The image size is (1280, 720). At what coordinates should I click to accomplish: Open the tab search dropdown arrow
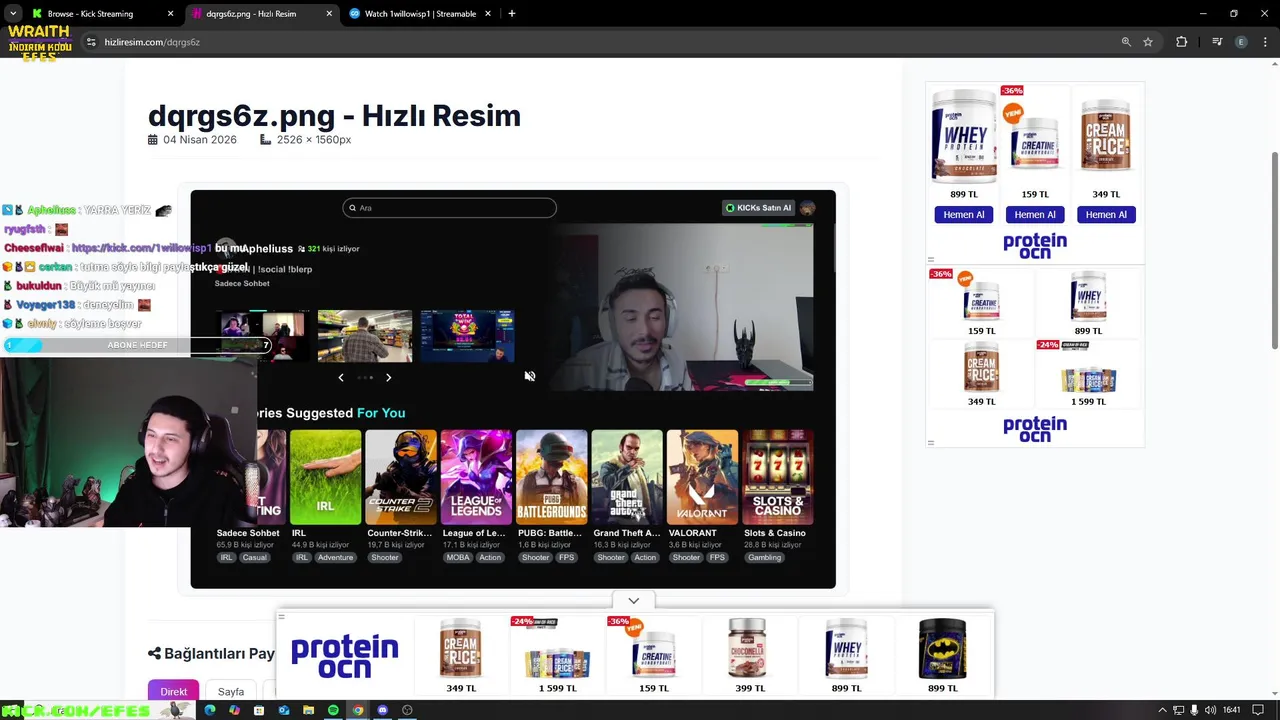(12, 14)
